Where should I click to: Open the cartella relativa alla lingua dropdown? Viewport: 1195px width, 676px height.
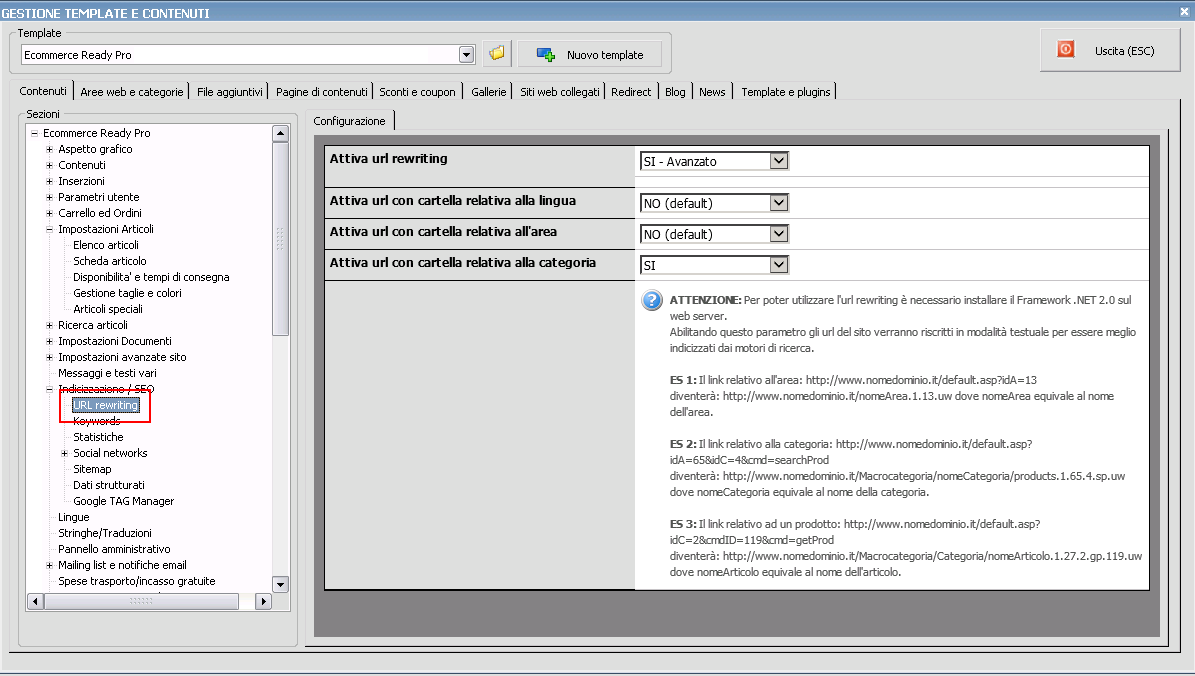(779, 203)
